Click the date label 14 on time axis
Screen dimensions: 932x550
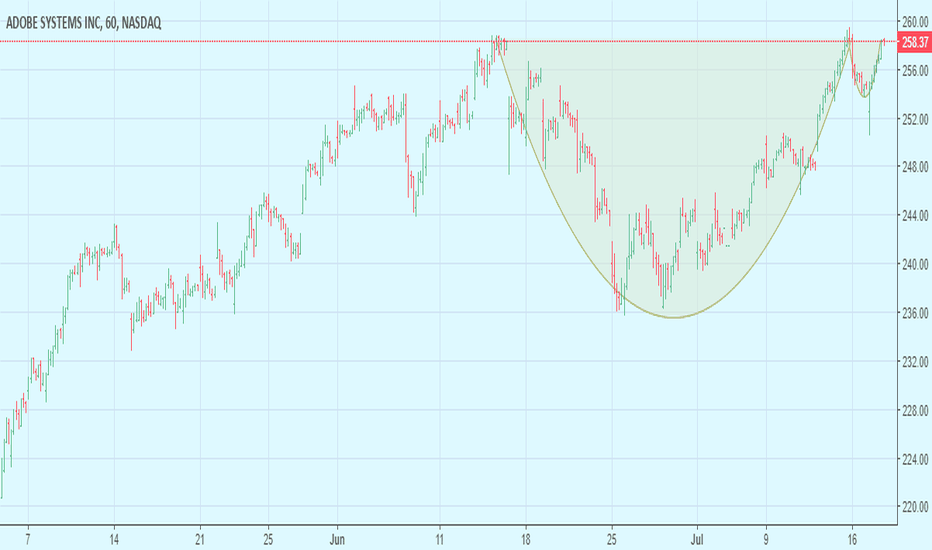114,540
